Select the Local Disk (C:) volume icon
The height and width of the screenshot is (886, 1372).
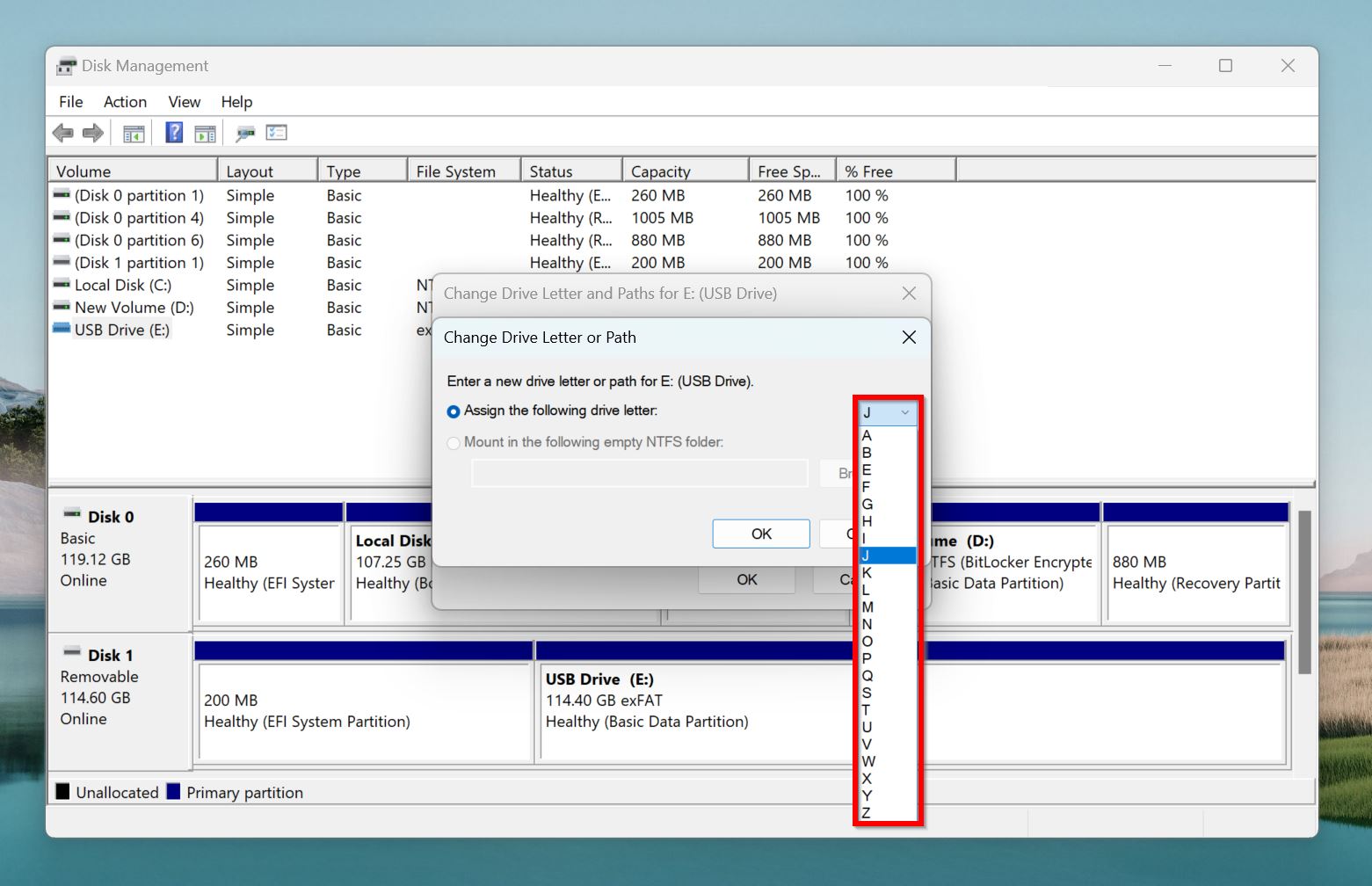pos(62,284)
